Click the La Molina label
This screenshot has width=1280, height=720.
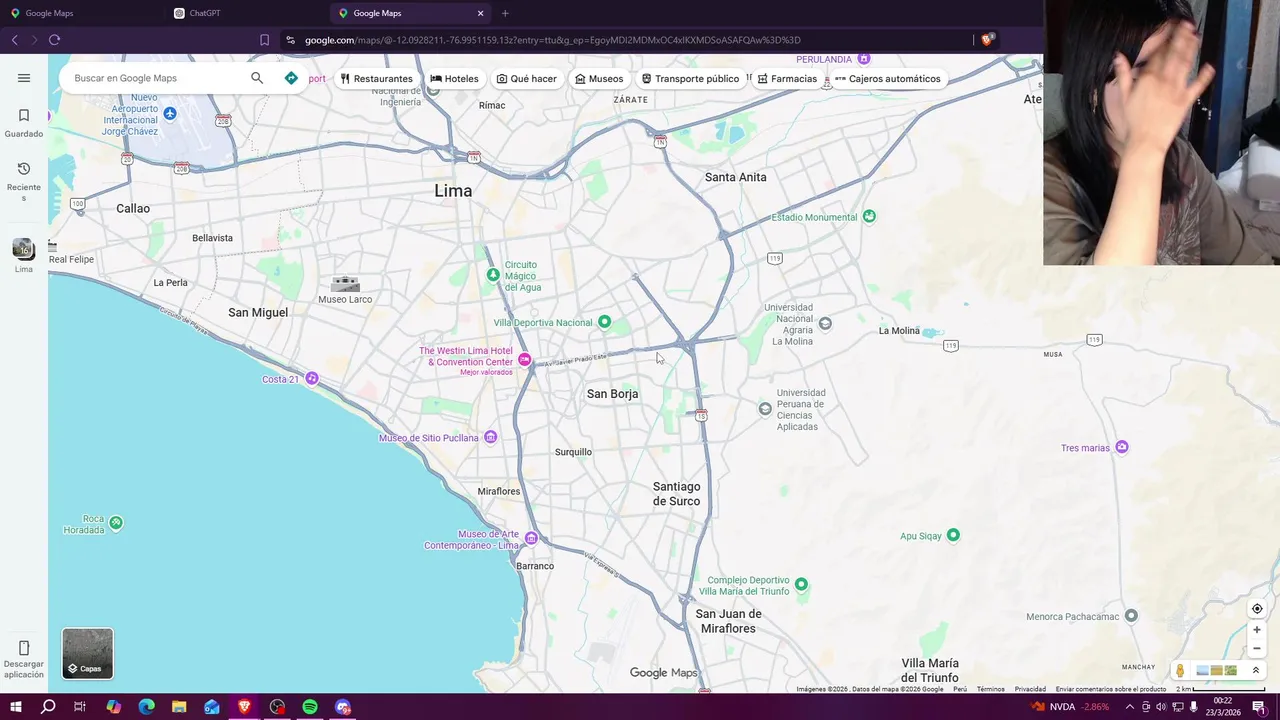899,331
